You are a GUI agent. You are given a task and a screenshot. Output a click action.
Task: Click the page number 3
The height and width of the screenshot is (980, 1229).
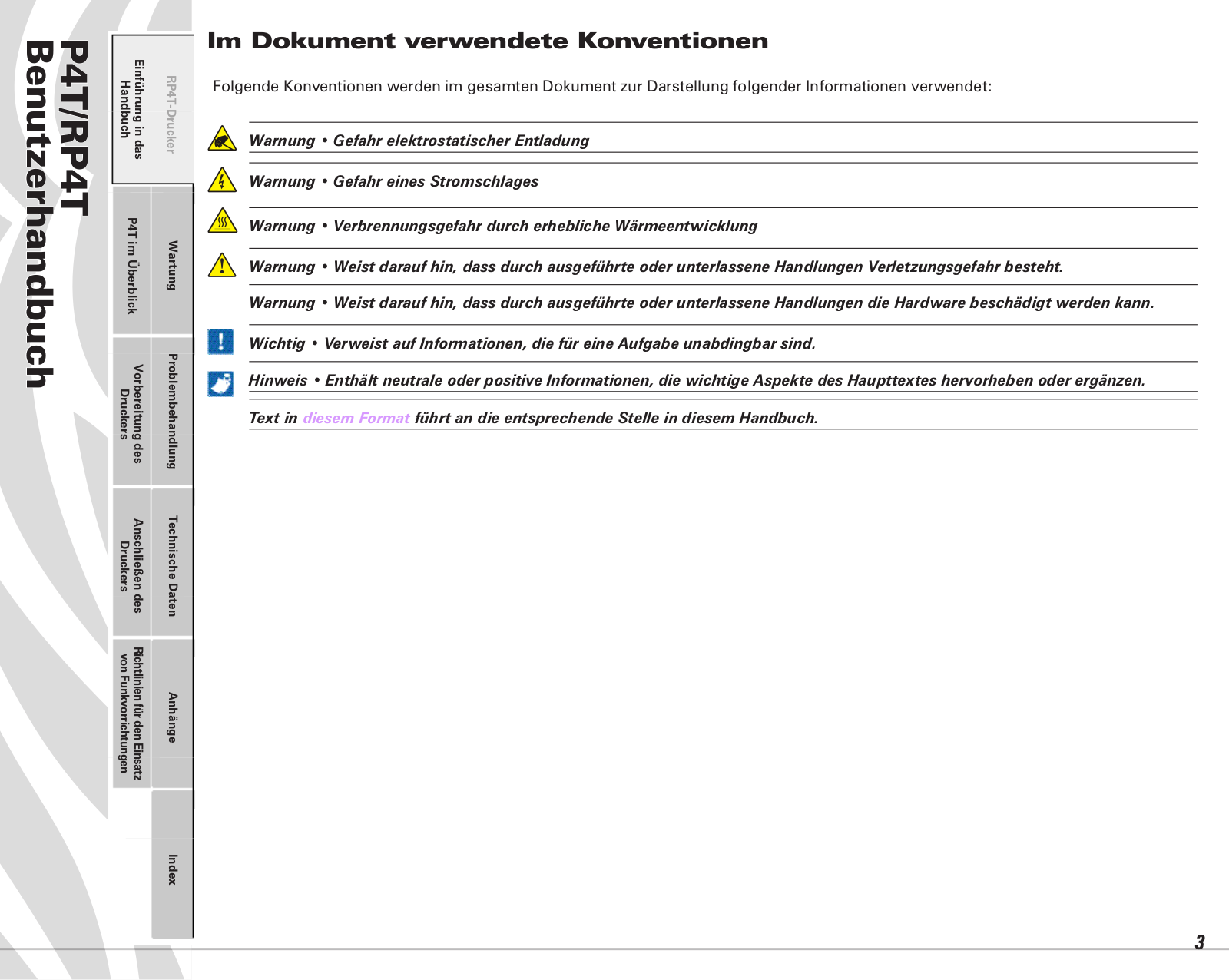1200,942
